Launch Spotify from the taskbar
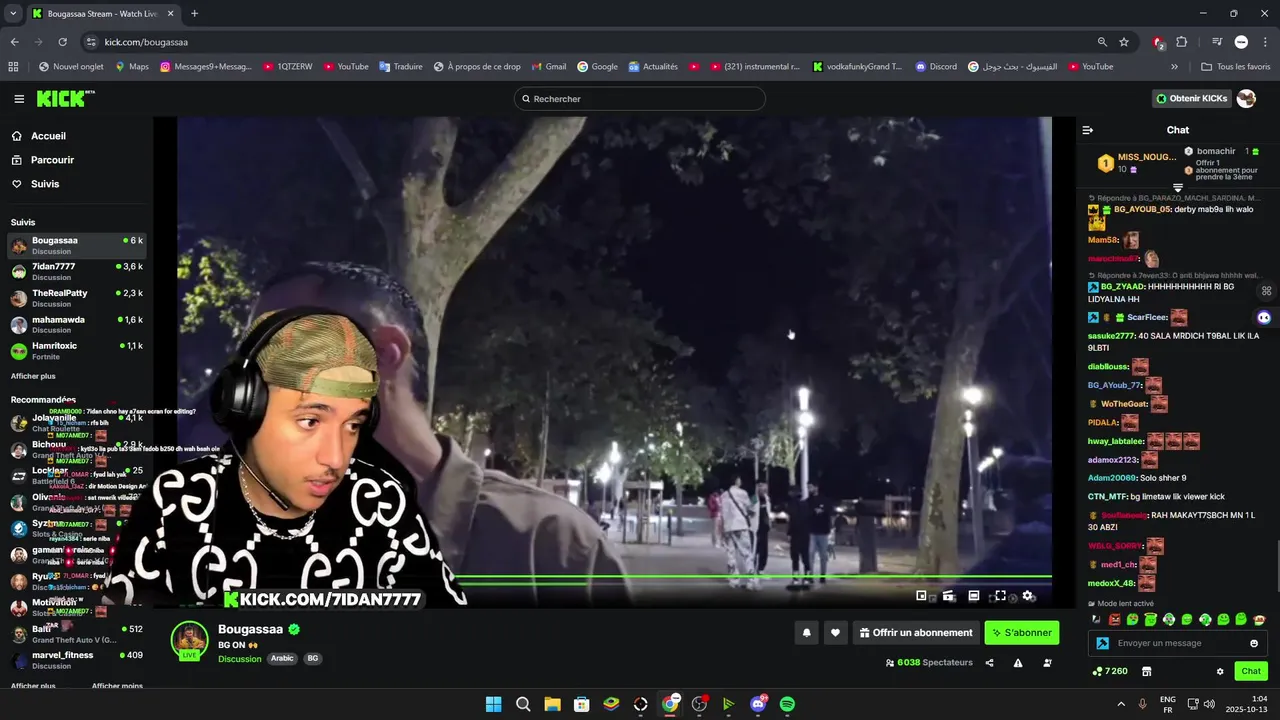The width and height of the screenshot is (1280, 720). (x=787, y=704)
